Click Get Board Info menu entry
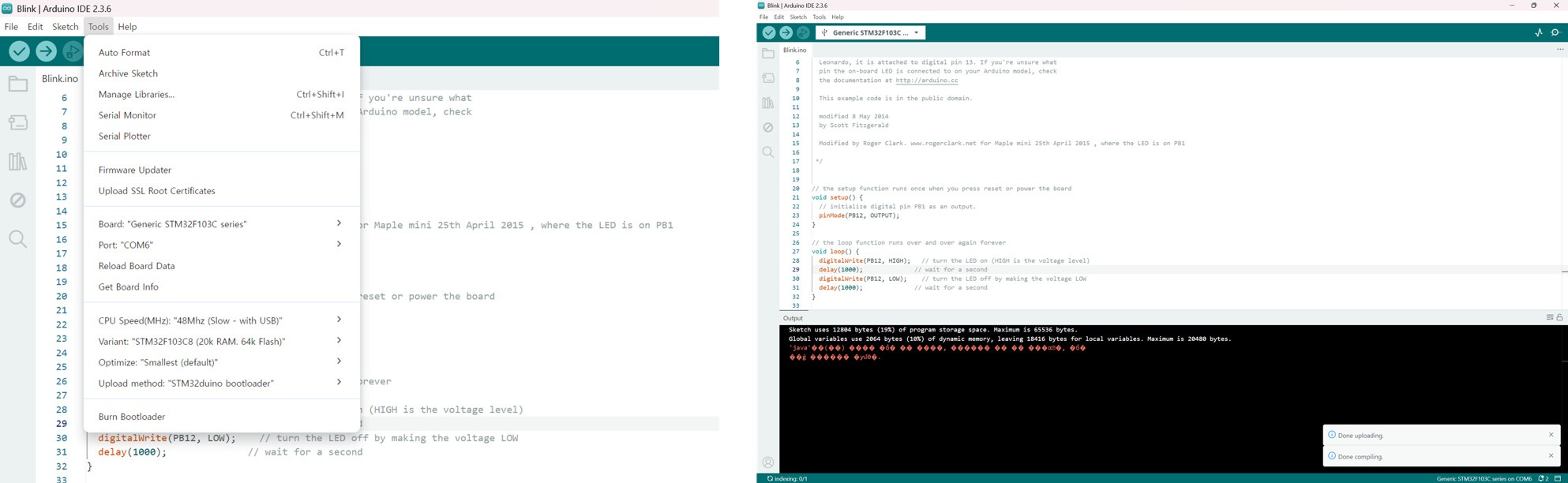 222,286
